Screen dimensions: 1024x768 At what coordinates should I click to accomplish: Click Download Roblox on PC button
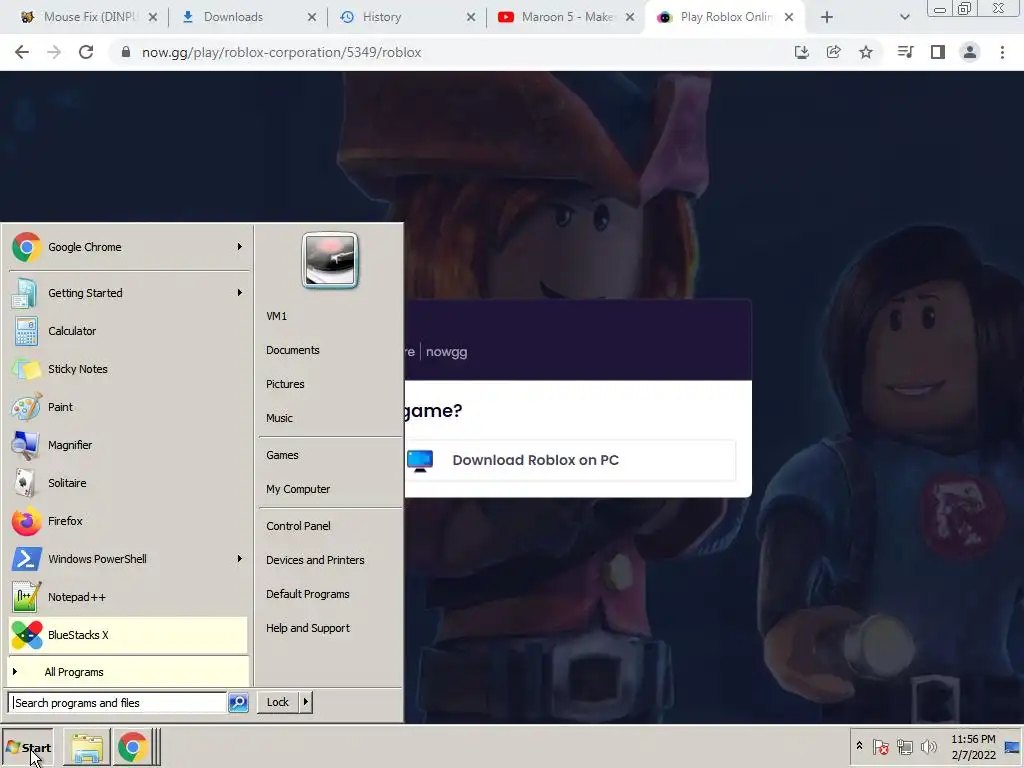569,460
